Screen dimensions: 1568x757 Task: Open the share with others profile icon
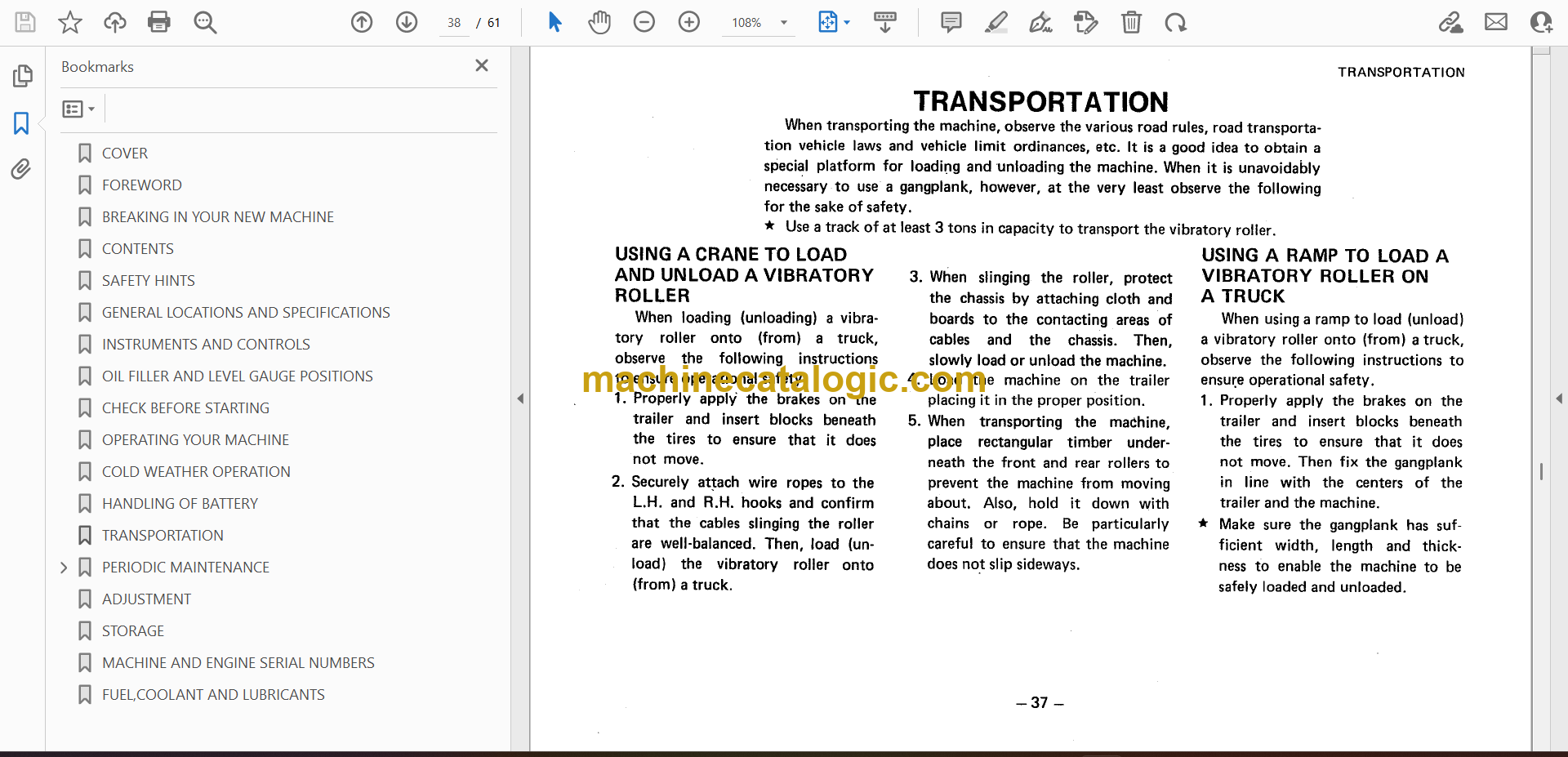tap(1541, 22)
